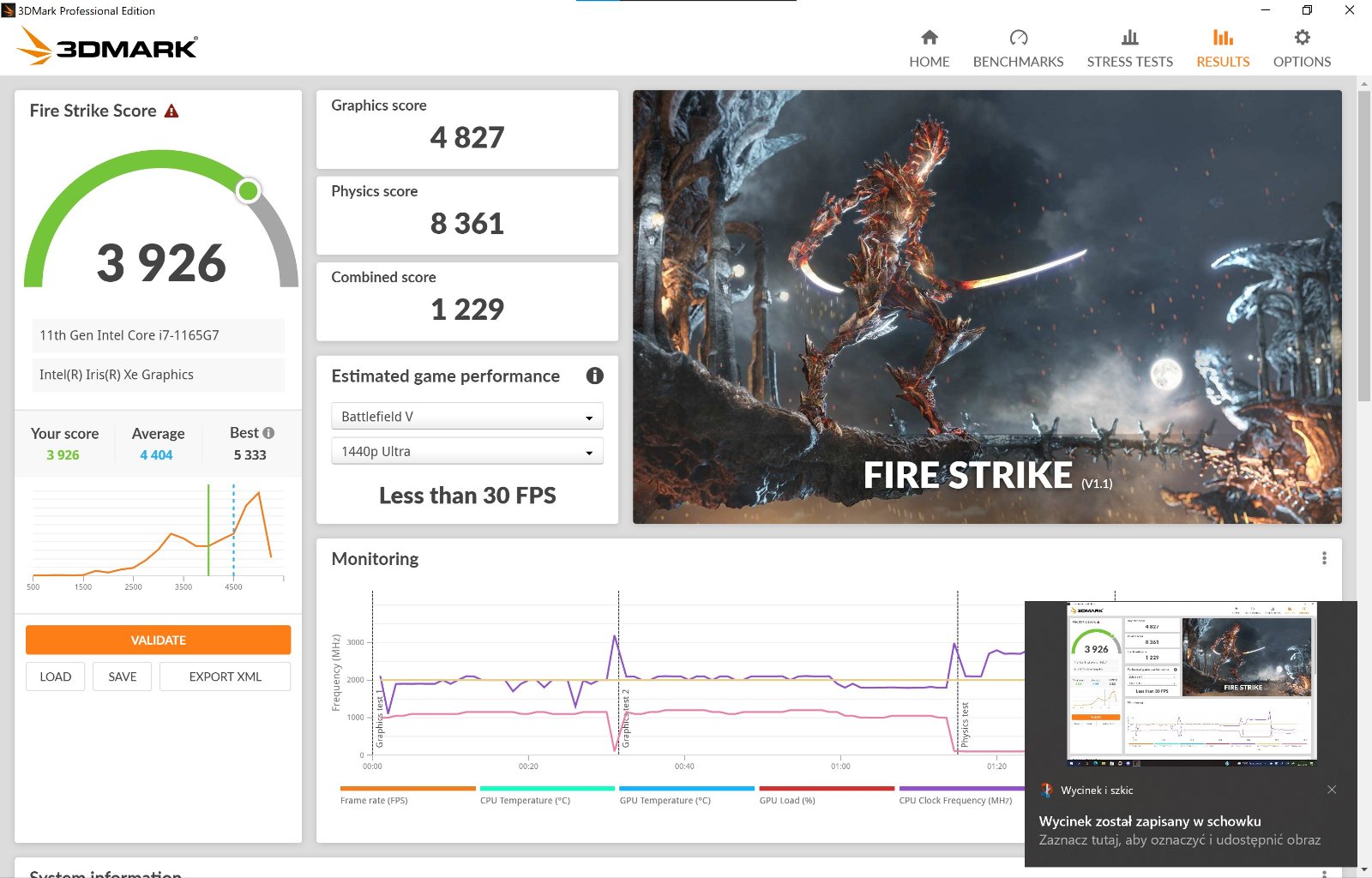Open the OPTIONS tab label
The image size is (1372, 878).
[1303, 62]
